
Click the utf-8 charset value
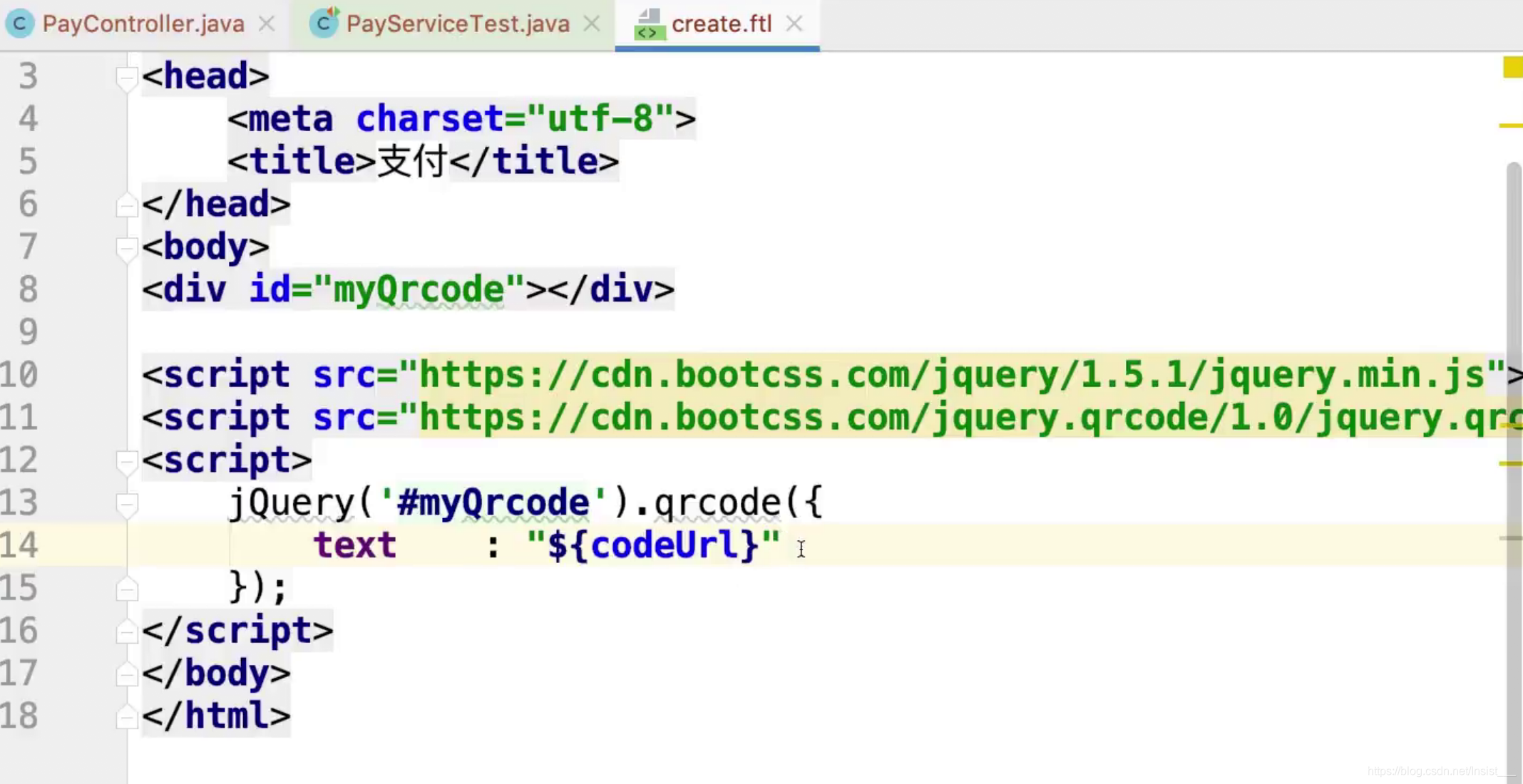600,118
